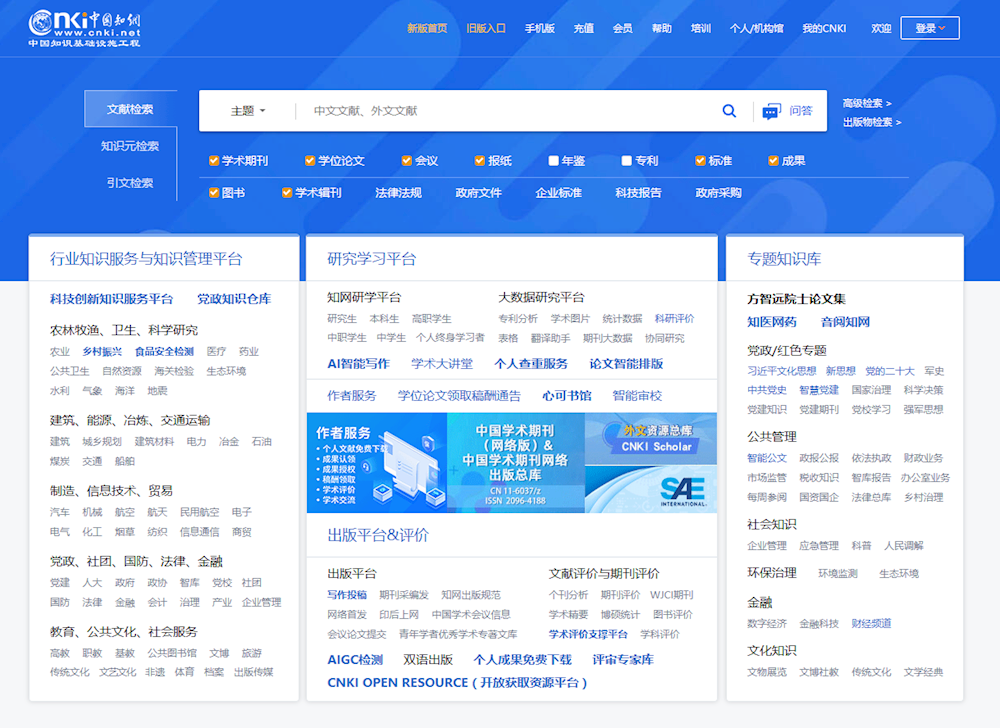This screenshot has width=1000, height=728.
Task: Open 我的CNKI in top navigation
Action: [x=824, y=28]
